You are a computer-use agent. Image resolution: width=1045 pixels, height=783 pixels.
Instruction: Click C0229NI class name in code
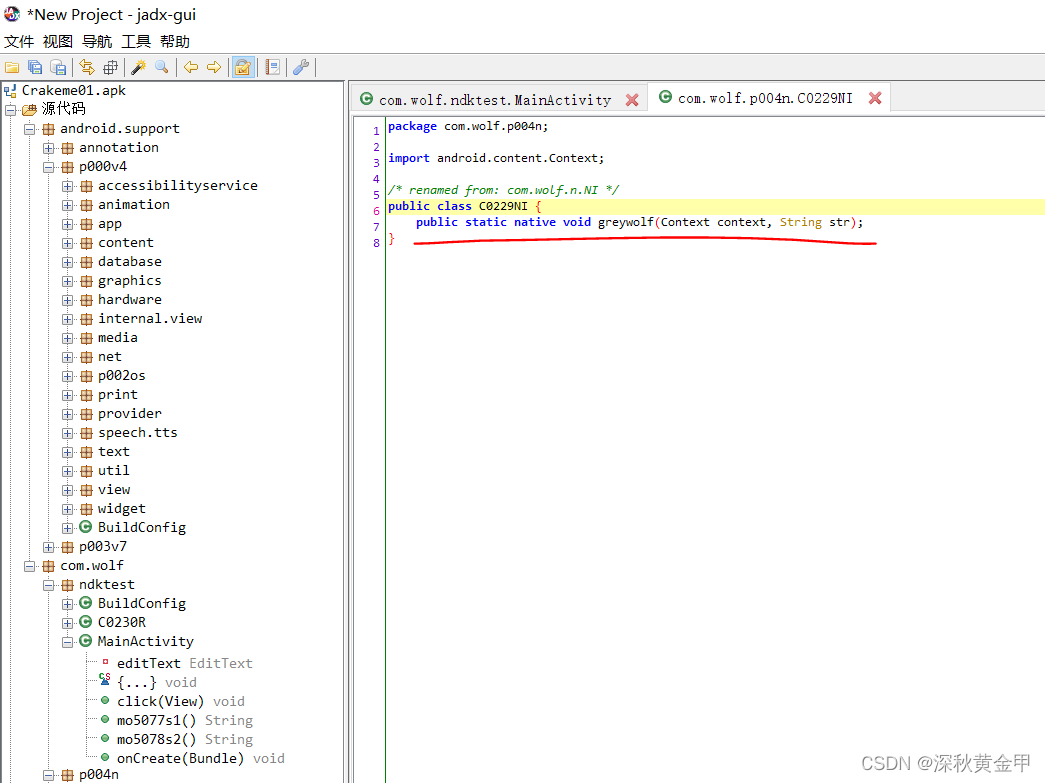(x=503, y=207)
